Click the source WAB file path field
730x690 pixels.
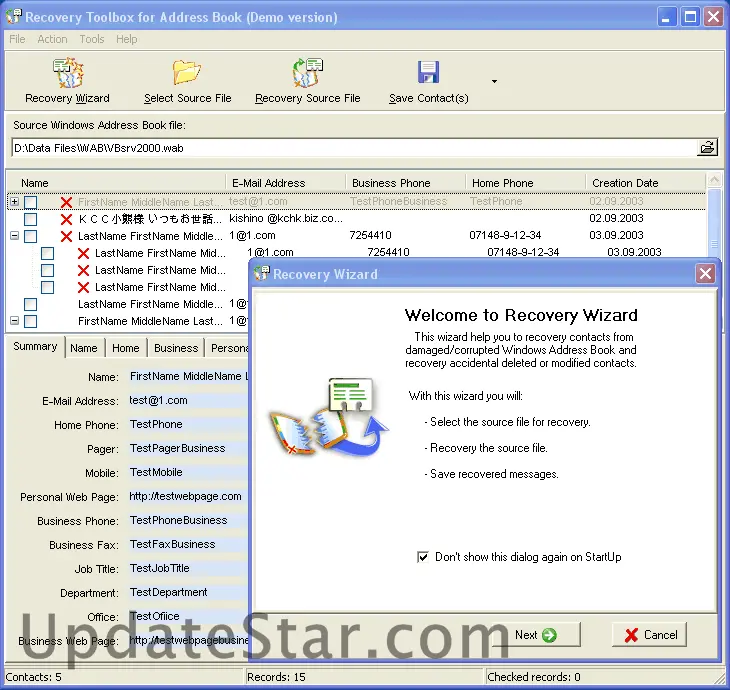(354, 148)
